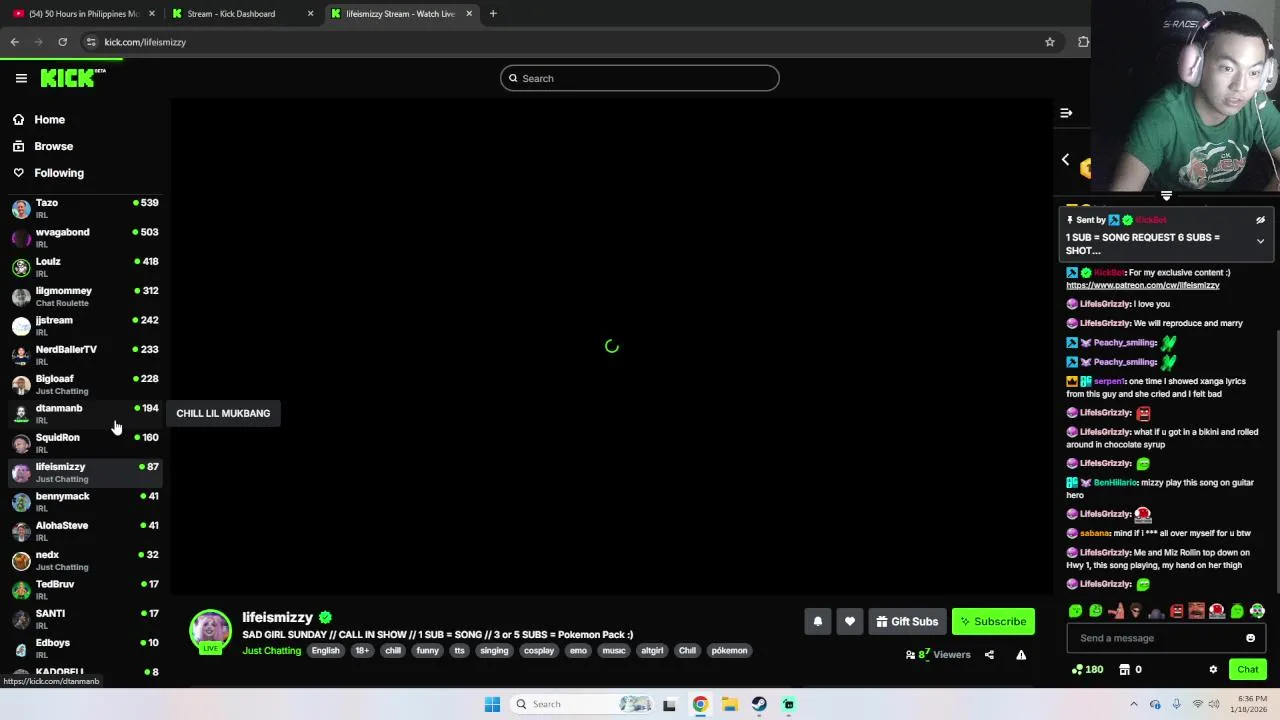Open wvagabond channel in sidebar
Image resolution: width=1280 pixels, height=720 pixels.
[85, 237]
